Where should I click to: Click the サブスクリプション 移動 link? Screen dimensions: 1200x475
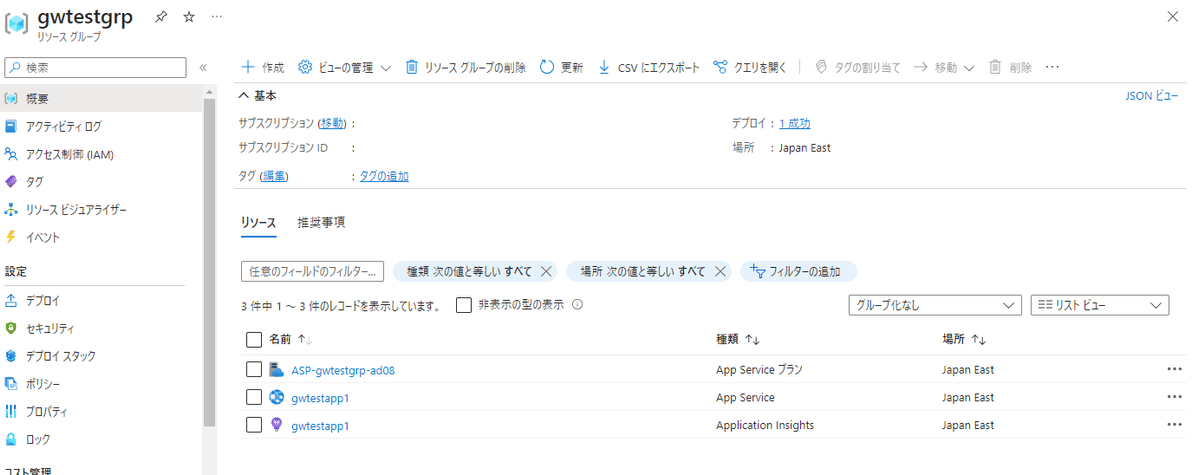(x=332, y=123)
